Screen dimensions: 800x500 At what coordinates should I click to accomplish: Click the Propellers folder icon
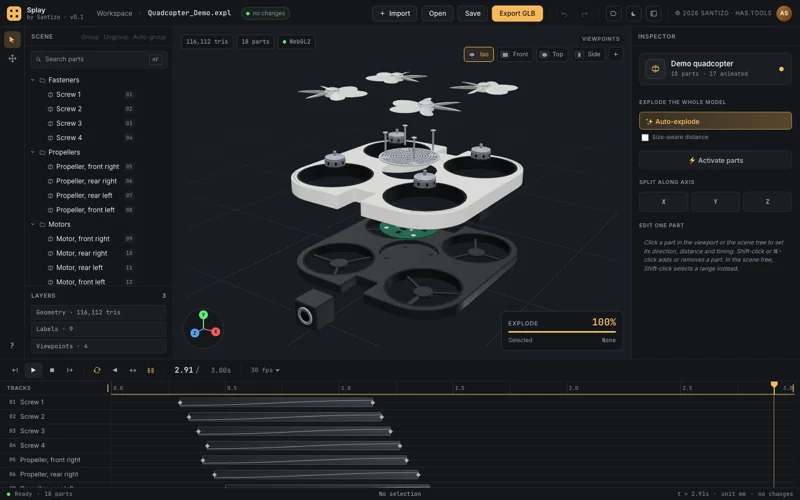point(42,152)
